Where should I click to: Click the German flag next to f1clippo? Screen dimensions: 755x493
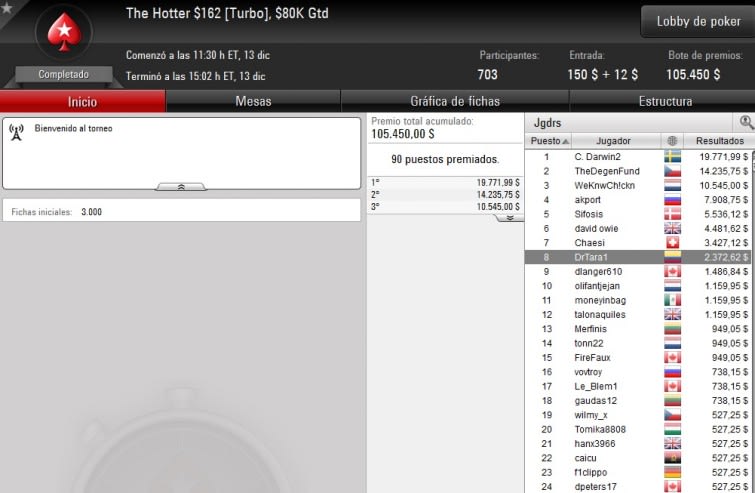(672, 472)
